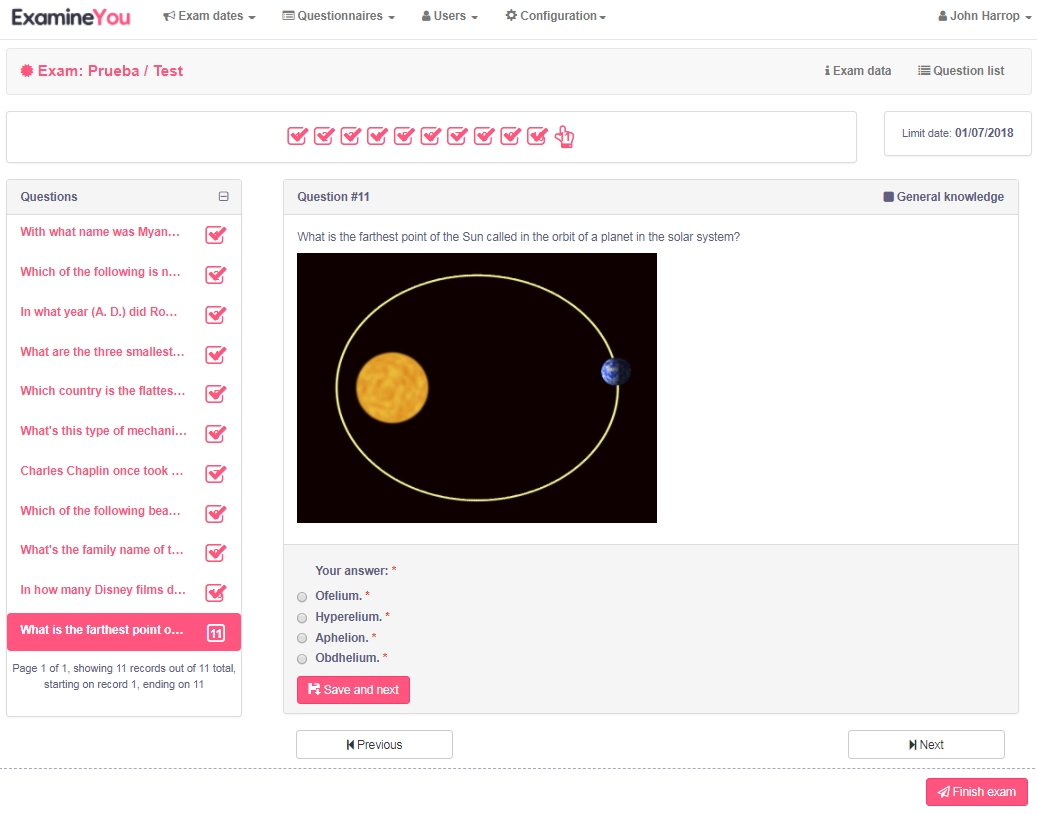Image resolution: width=1037 pixels, height=814 pixels.
Task: Collapse the Questions panel
Action: click(224, 196)
